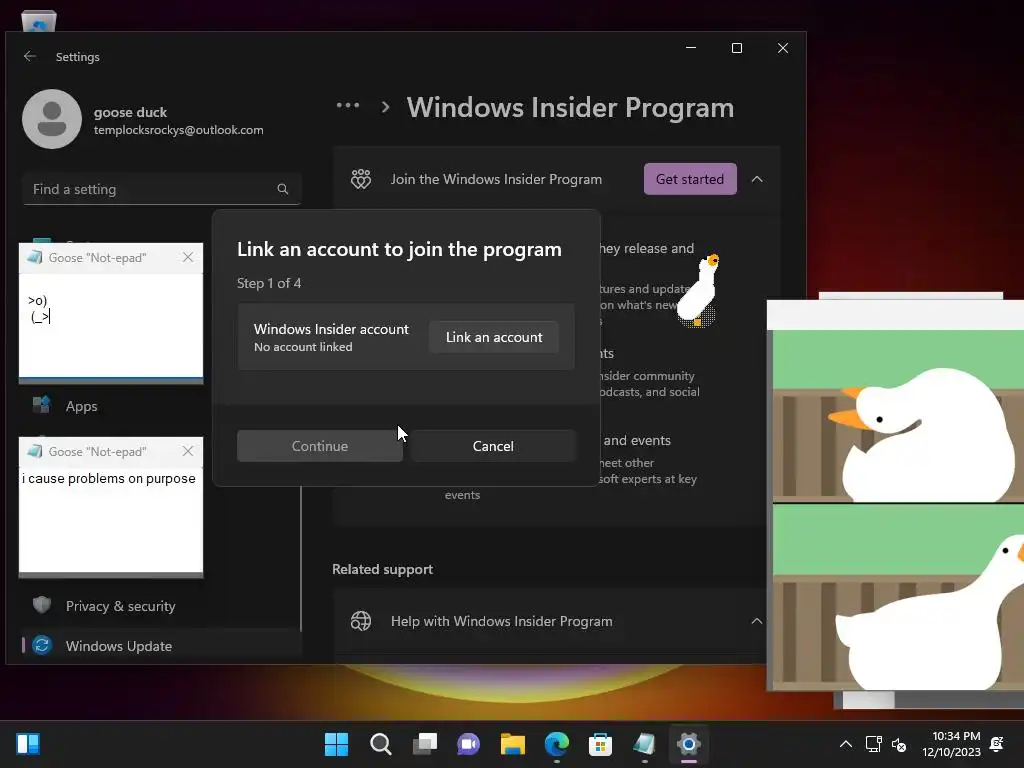Open the breadcrumb three-dots menu
Screen dimensions: 1024x768
coord(347,105)
